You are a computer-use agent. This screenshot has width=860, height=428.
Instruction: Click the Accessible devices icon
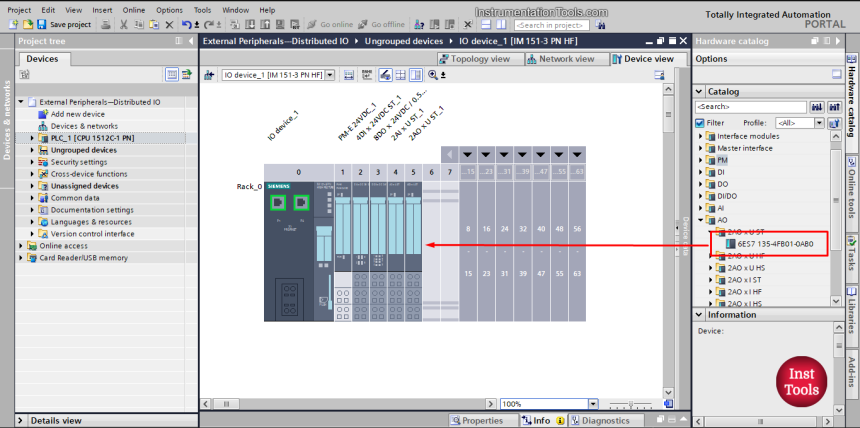coord(419,24)
